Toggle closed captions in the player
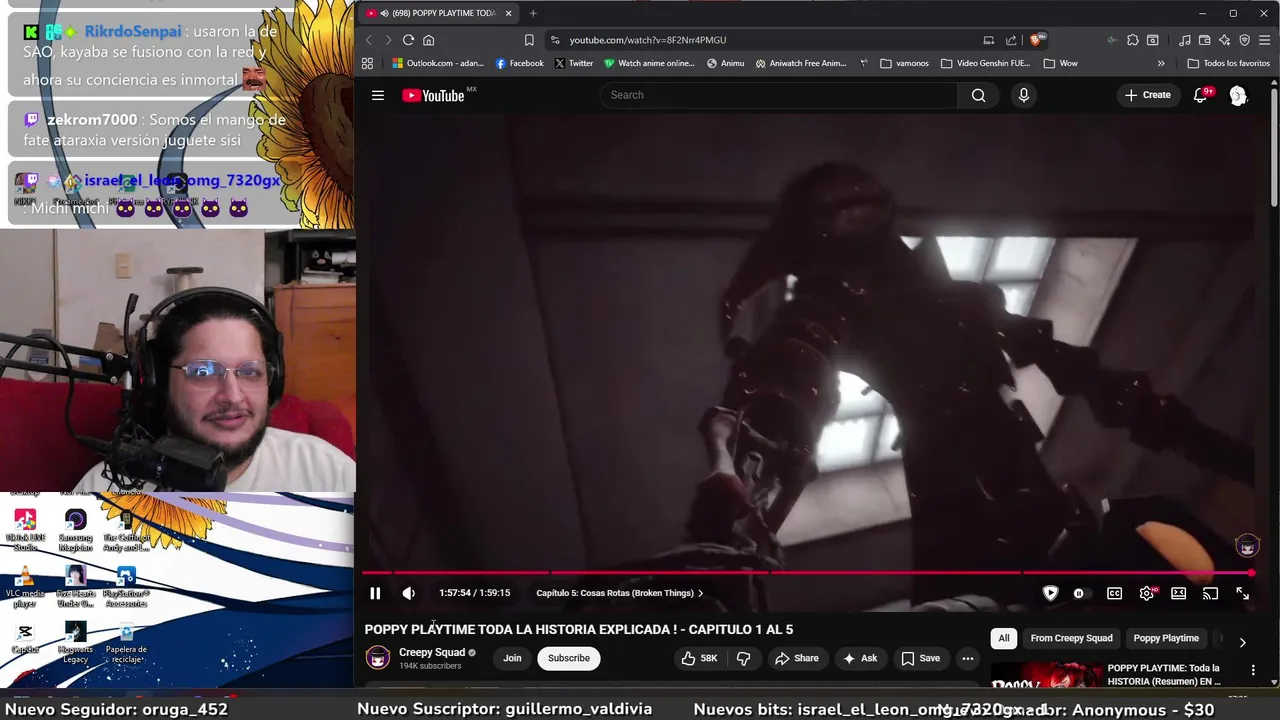 point(1114,593)
